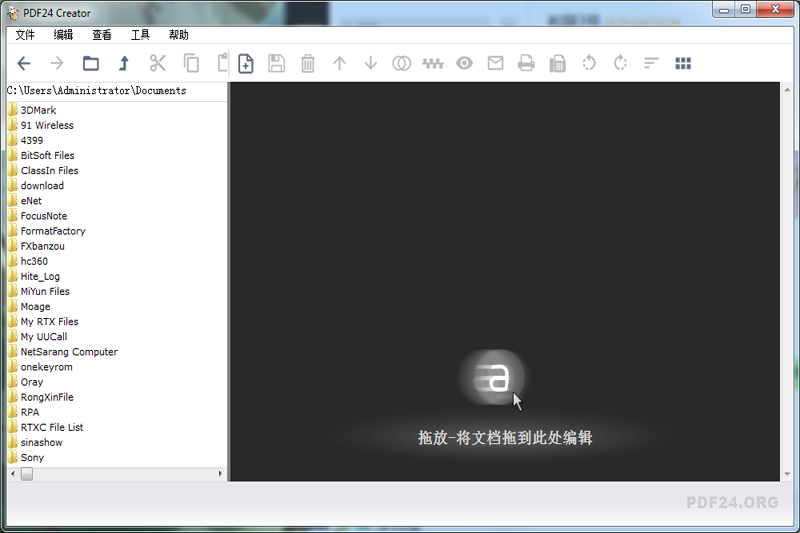800x533 pixels.
Task: Click the merge overlapping circles icon
Action: [x=401, y=63]
